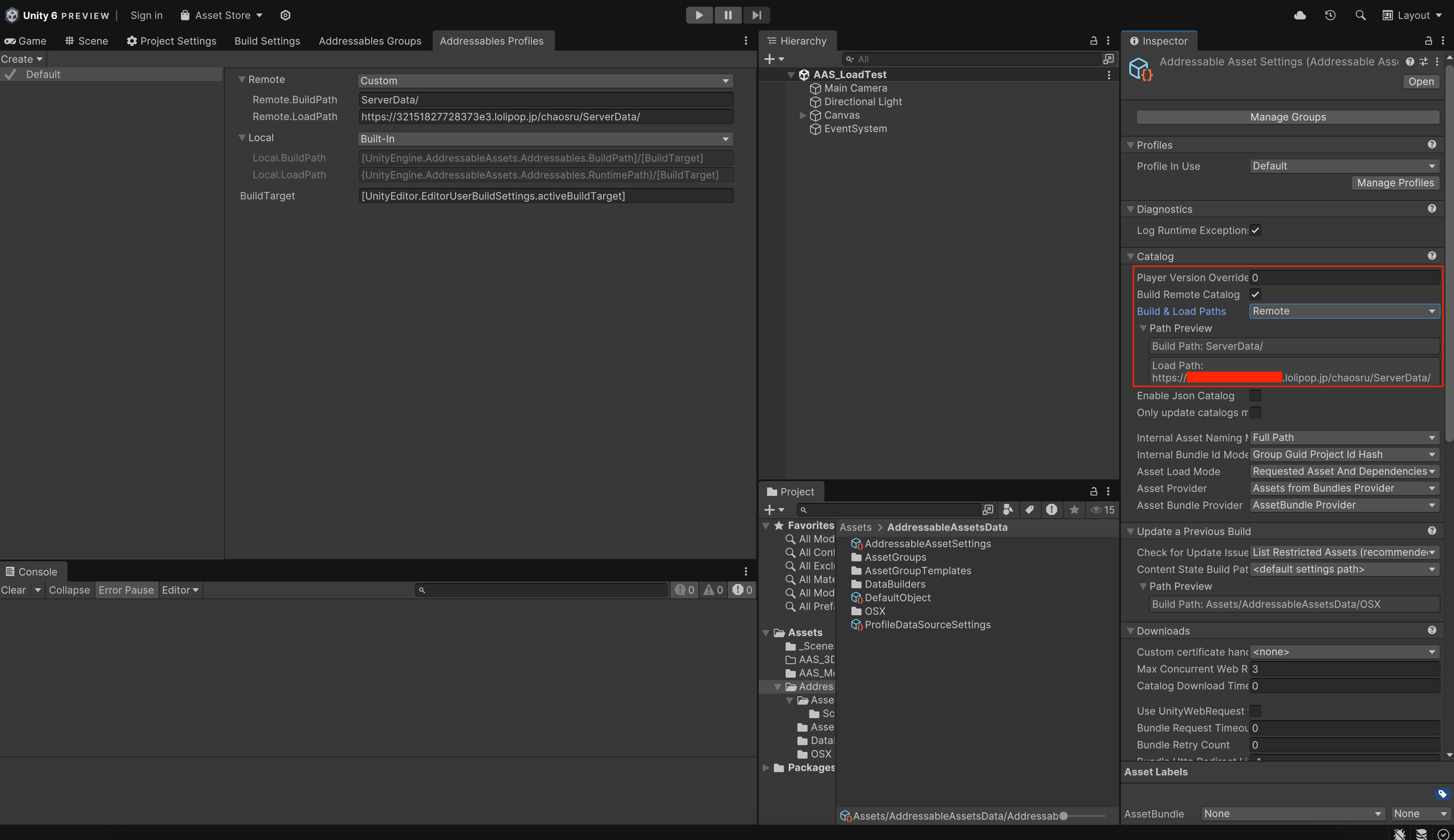
Task: Open the Project Settings tab
Action: (172, 41)
